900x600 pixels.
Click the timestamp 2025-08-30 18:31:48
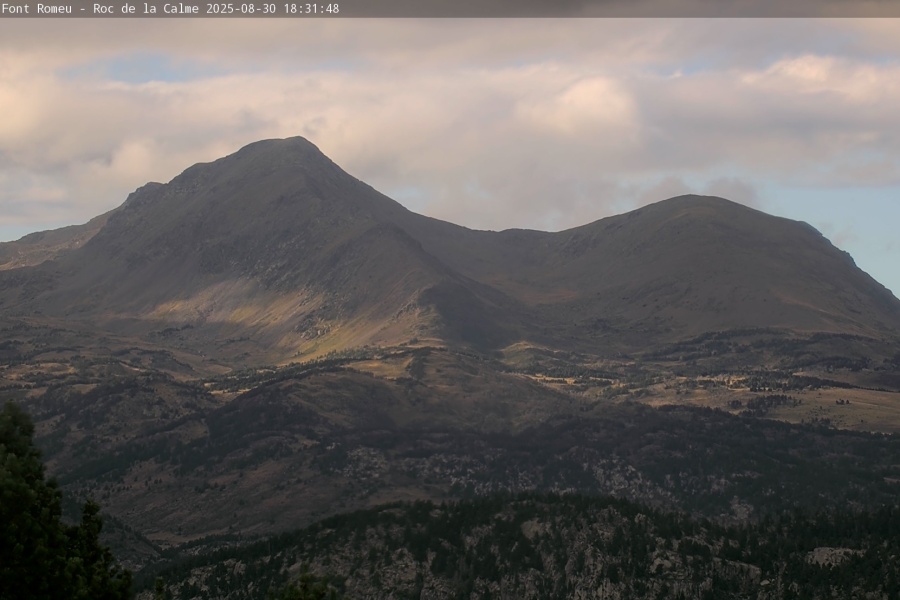pos(273,9)
